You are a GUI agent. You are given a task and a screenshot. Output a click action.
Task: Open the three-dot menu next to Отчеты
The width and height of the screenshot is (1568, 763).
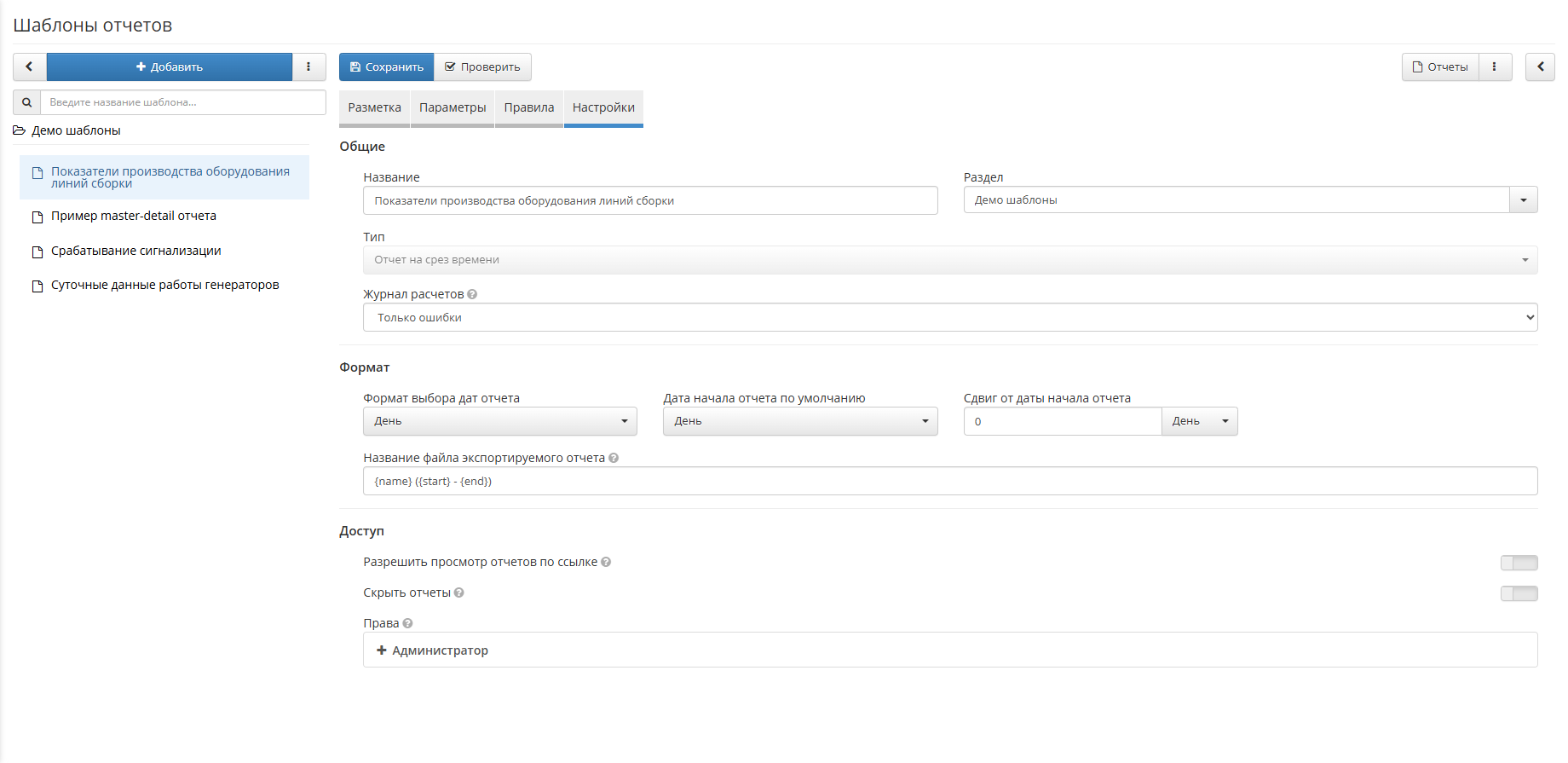[1495, 66]
